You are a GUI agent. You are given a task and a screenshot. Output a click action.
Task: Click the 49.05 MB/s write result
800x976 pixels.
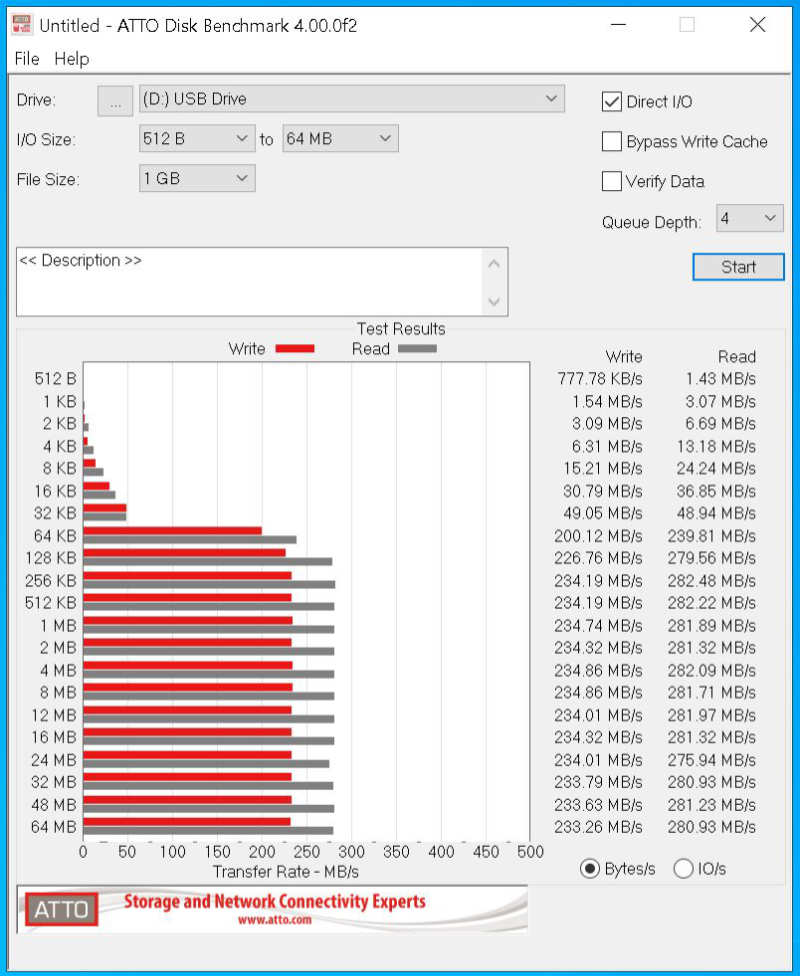(x=602, y=513)
